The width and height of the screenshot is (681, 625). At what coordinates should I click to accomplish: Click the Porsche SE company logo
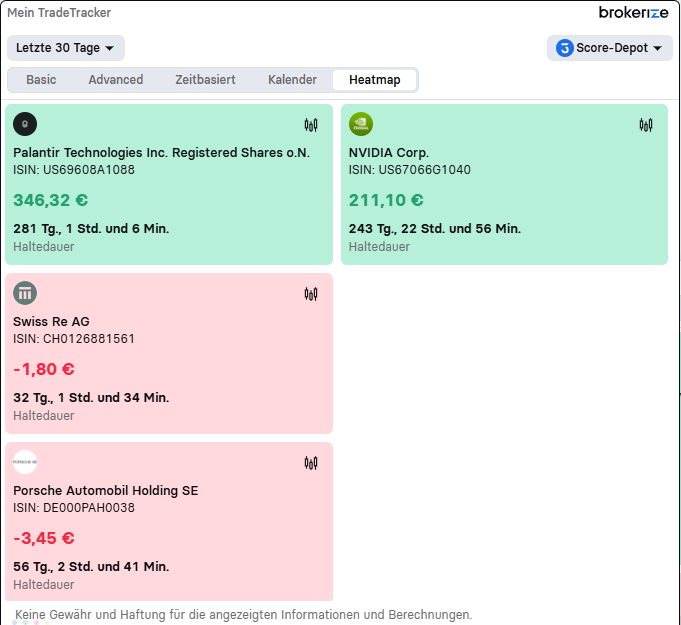(x=25, y=462)
